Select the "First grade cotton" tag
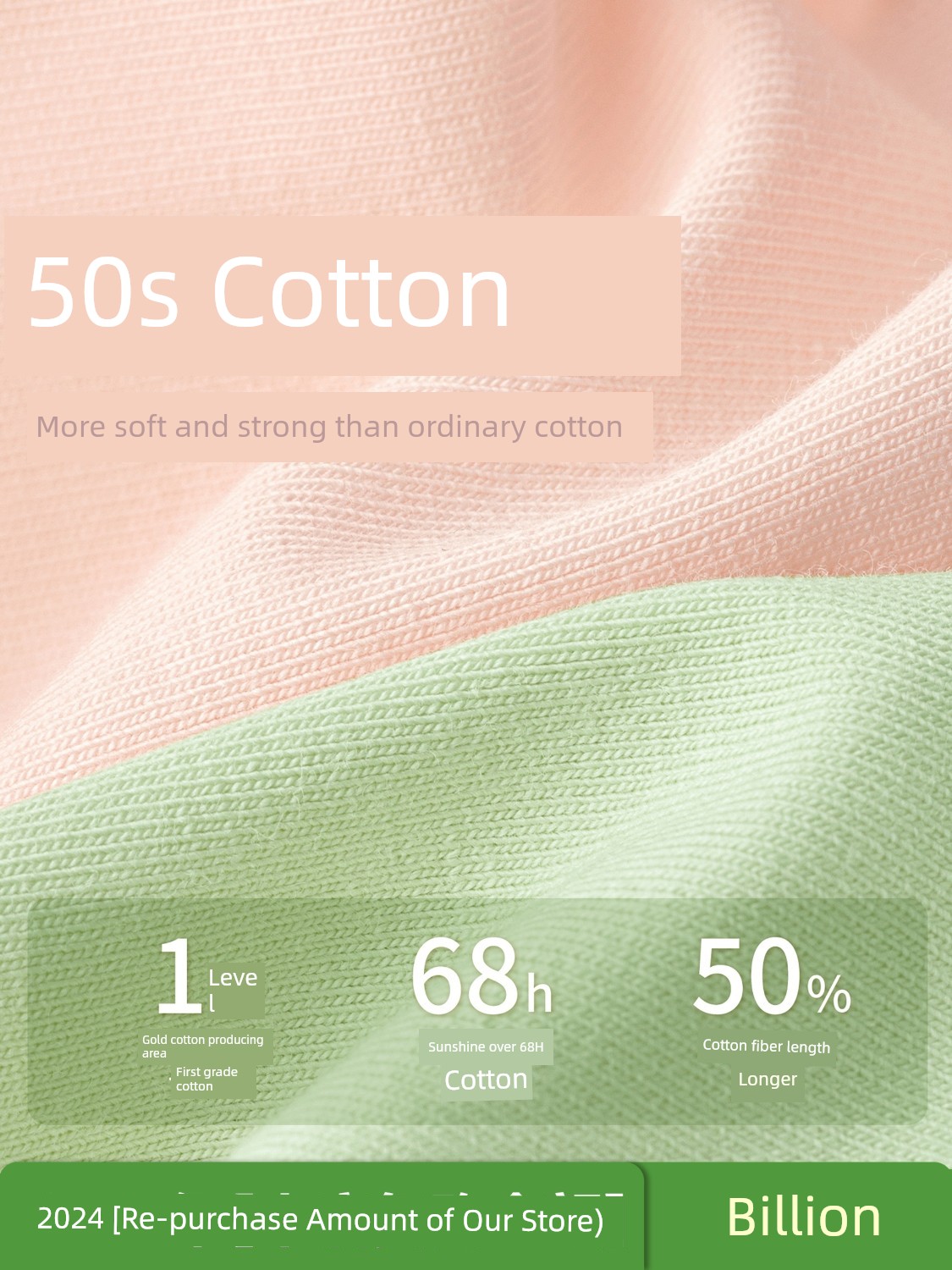The height and width of the screenshot is (1270, 952). 207,1079
